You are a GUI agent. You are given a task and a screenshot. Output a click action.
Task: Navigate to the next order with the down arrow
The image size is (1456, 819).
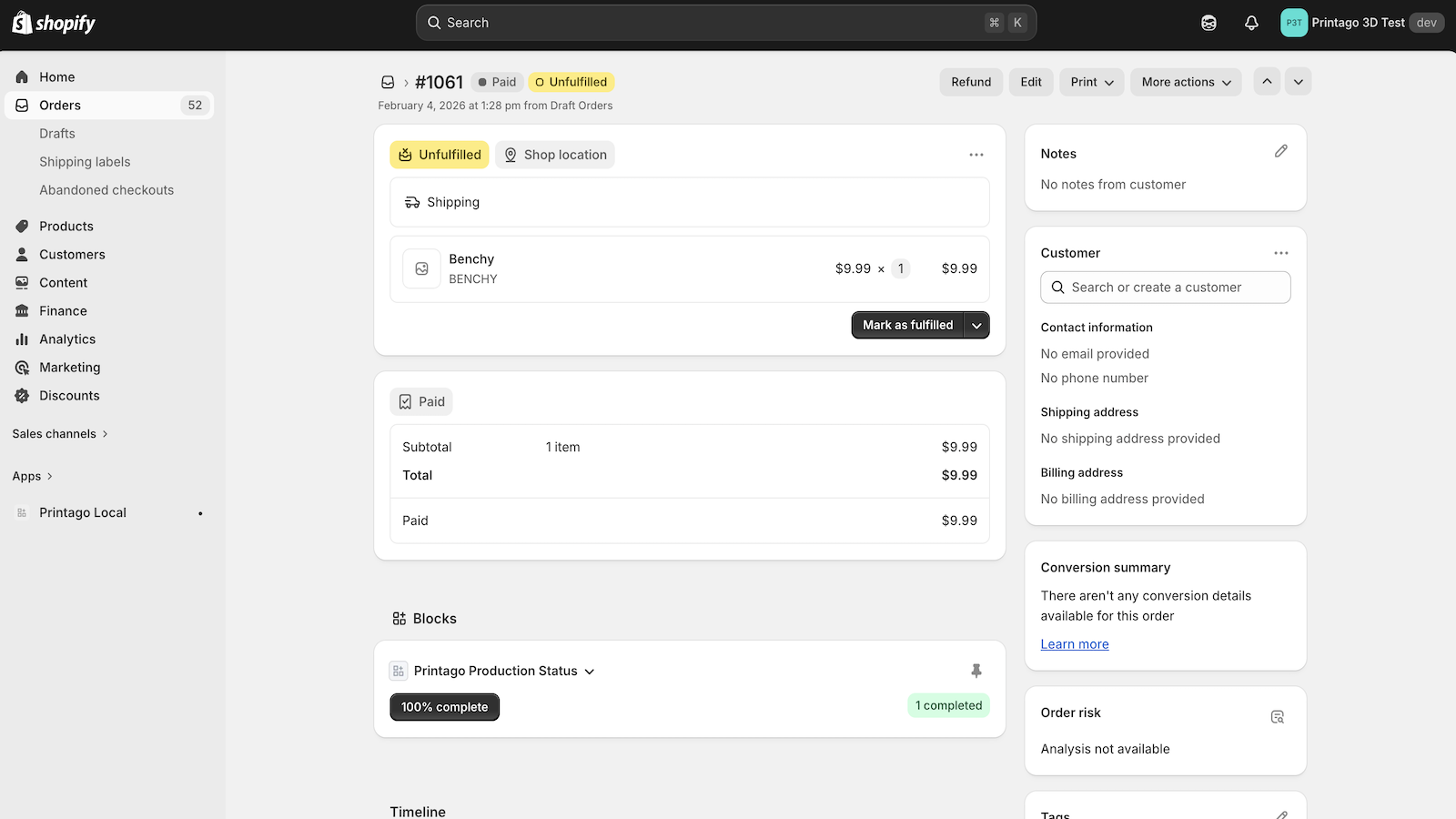[1298, 81]
